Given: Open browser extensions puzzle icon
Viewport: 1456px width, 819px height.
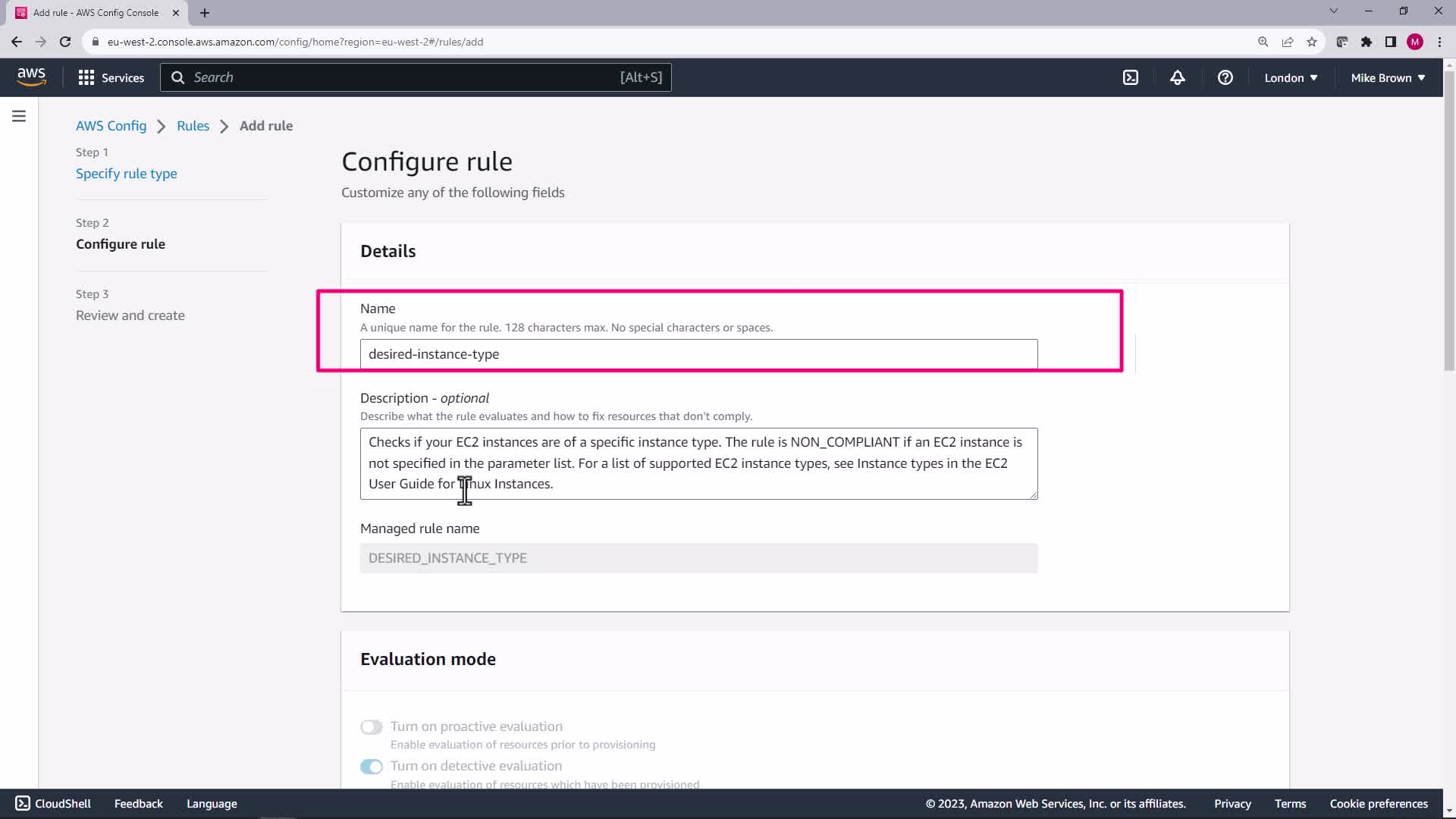Looking at the screenshot, I should [x=1367, y=42].
